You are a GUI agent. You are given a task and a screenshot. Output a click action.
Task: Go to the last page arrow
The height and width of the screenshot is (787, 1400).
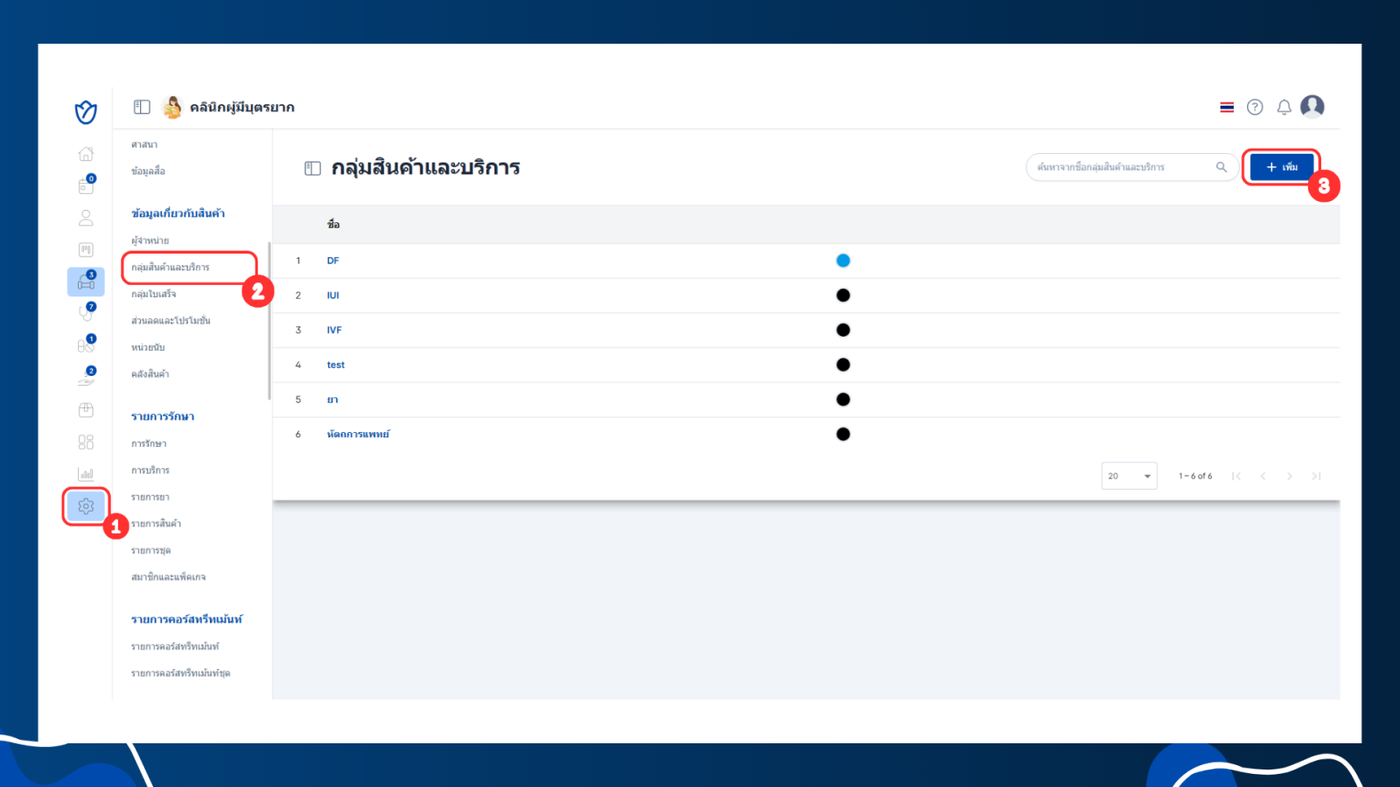pos(1316,476)
